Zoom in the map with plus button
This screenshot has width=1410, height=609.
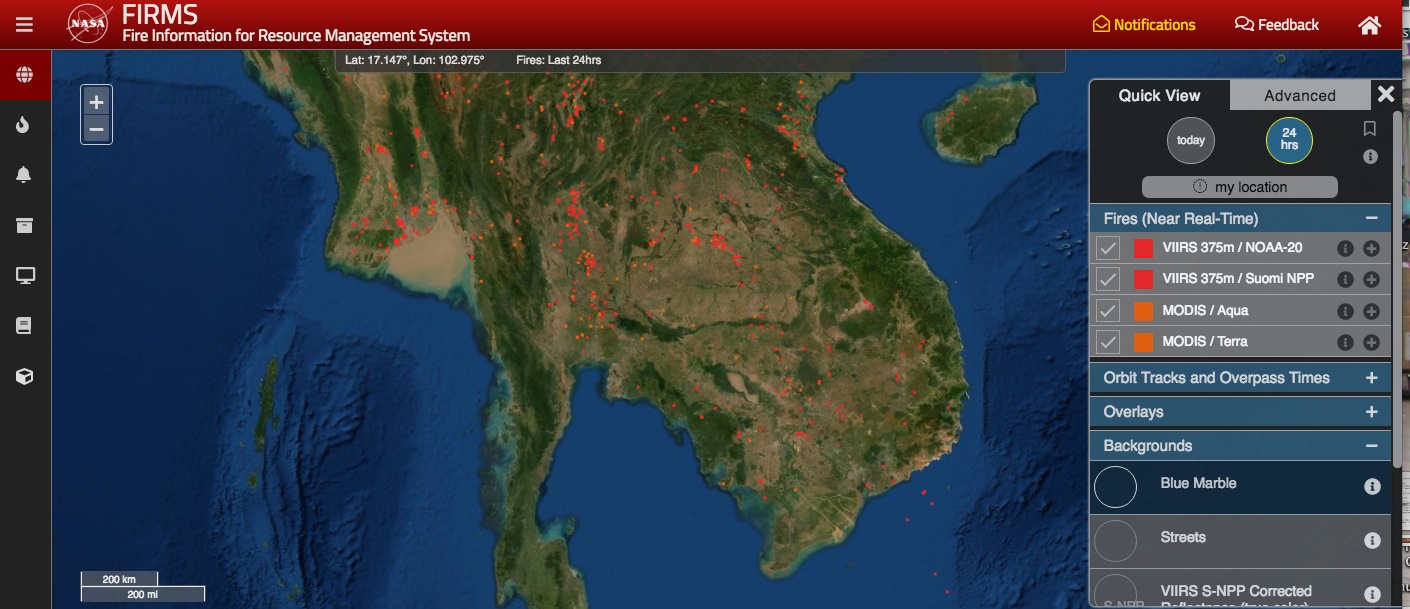pyautogui.click(x=96, y=102)
